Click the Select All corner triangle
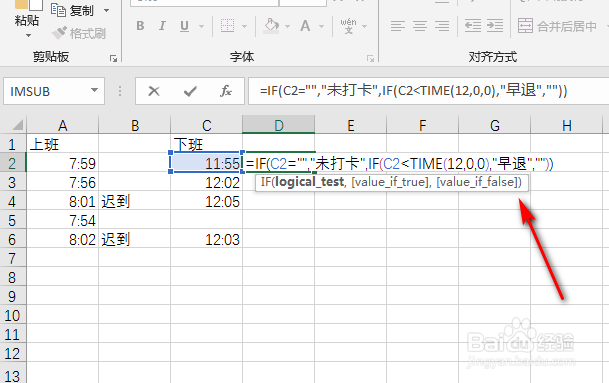Screen dimensions: 609x383 (17, 125)
